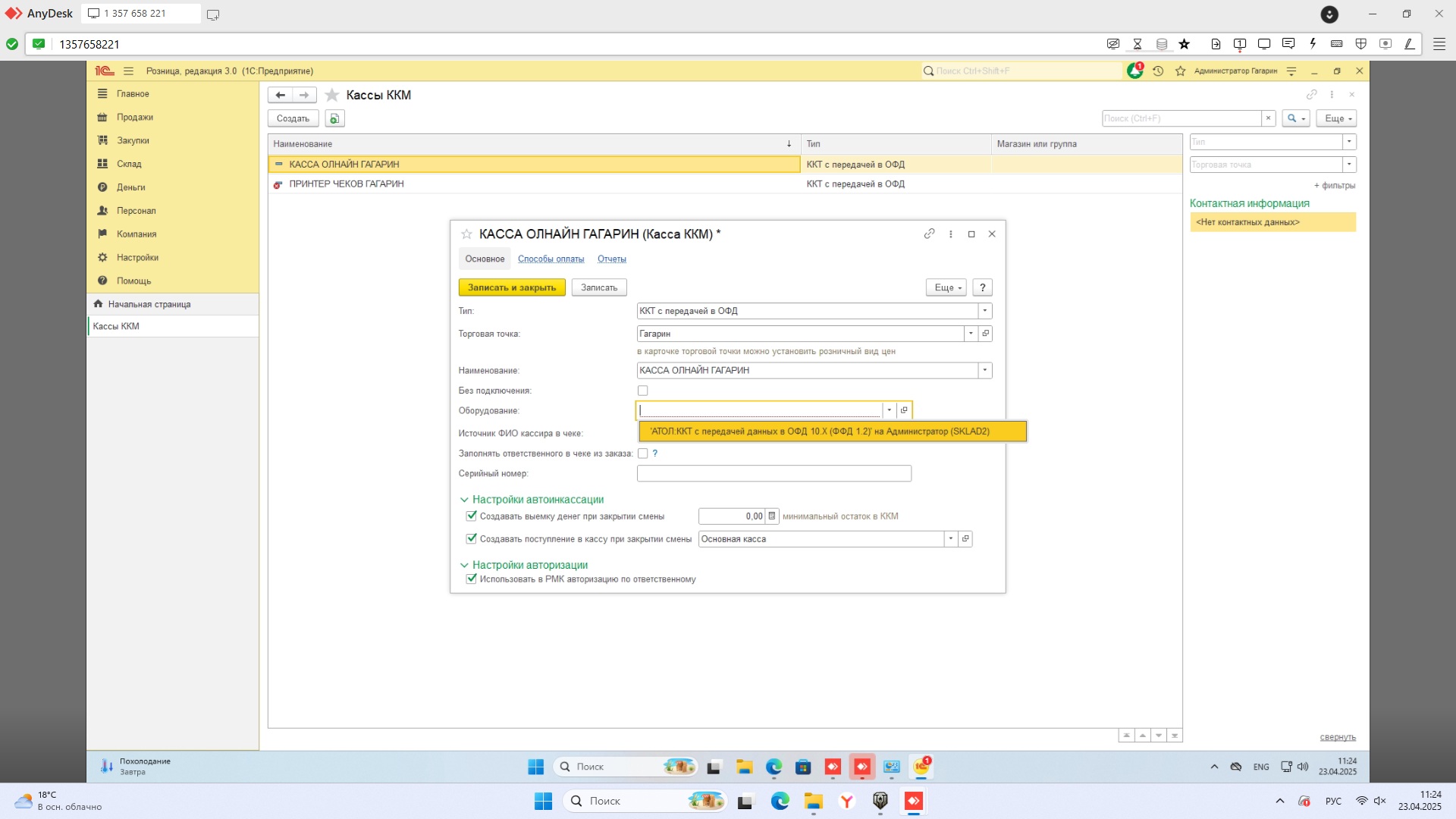The height and width of the screenshot is (819, 1456).
Task: Click Записать и закрыть button
Action: click(512, 288)
